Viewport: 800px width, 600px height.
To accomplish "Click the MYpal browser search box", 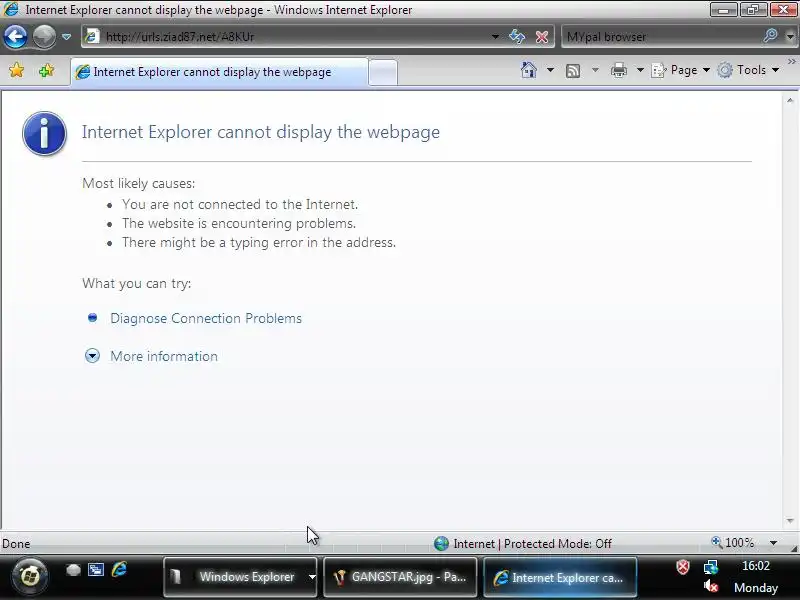I will (x=661, y=37).
